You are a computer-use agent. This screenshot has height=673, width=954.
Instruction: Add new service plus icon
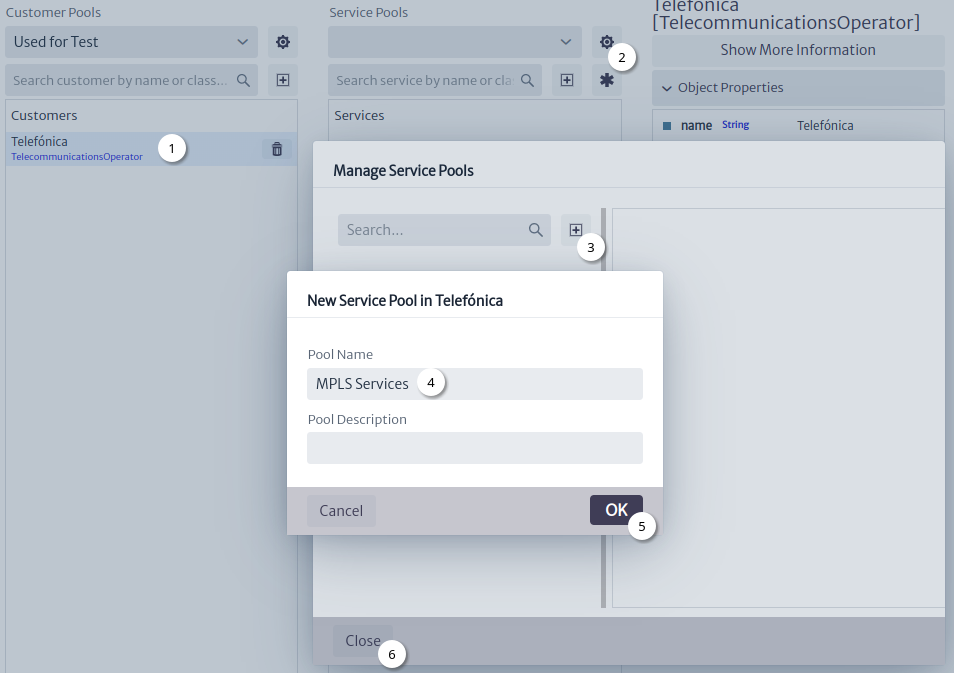(x=567, y=80)
